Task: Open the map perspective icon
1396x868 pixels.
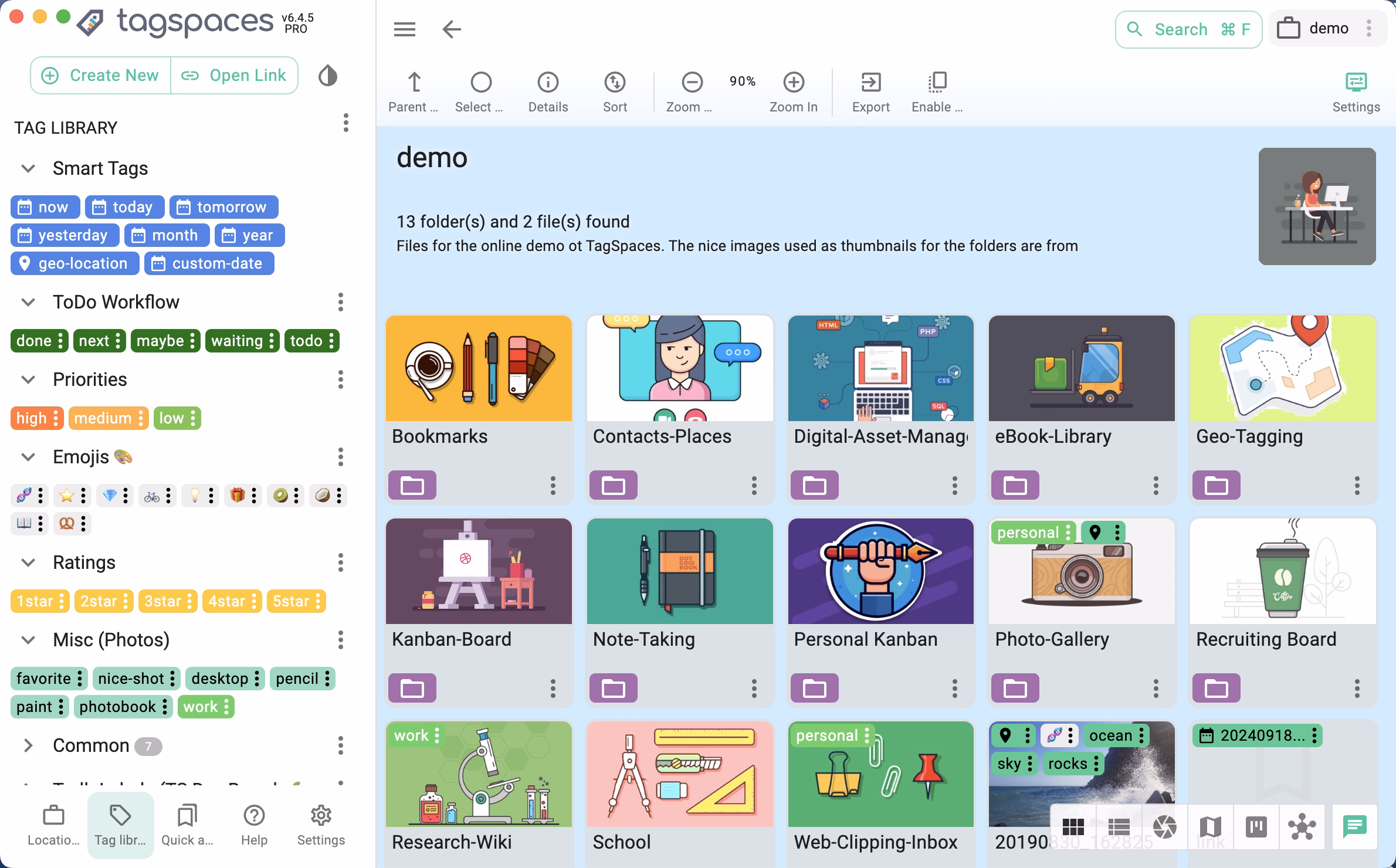Action: [1209, 827]
